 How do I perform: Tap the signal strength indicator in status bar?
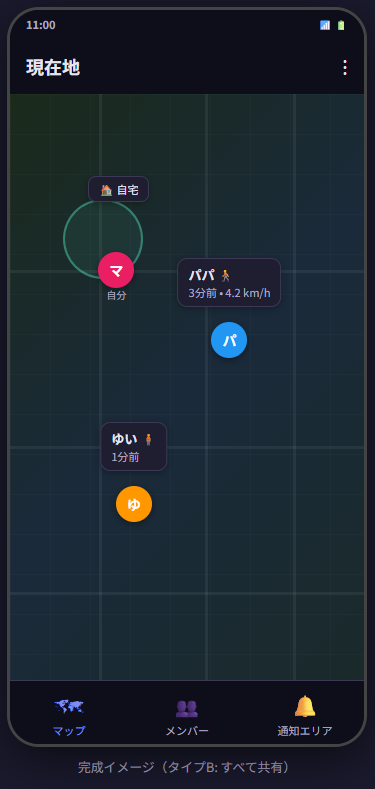(325, 25)
